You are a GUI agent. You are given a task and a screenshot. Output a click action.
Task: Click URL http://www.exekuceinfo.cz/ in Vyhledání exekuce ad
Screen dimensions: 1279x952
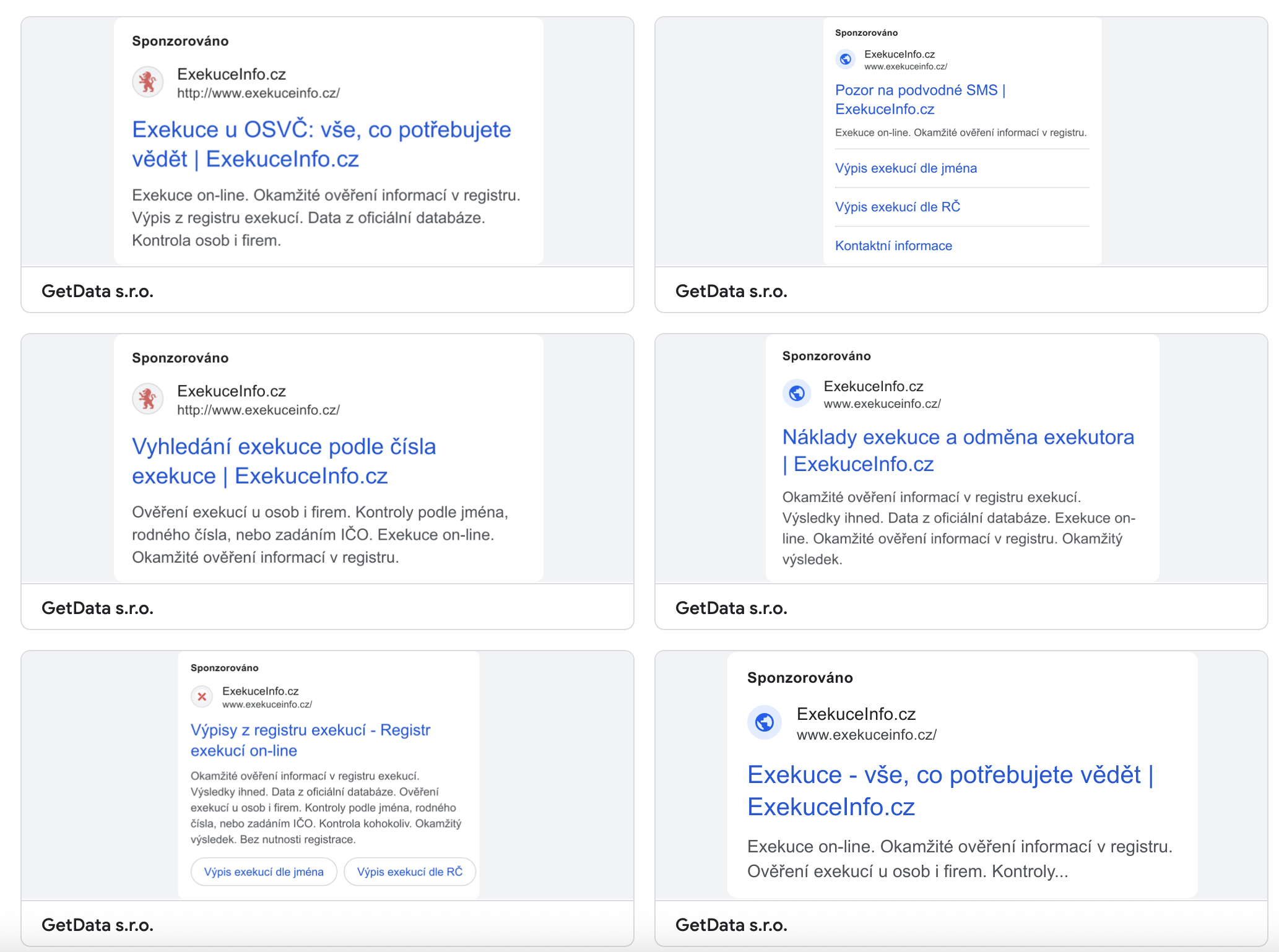click(x=258, y=410)
